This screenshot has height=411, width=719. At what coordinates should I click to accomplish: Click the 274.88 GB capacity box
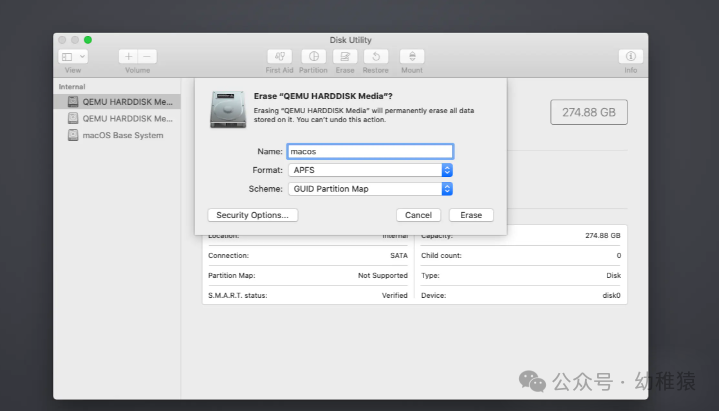(x=589, y=112)
